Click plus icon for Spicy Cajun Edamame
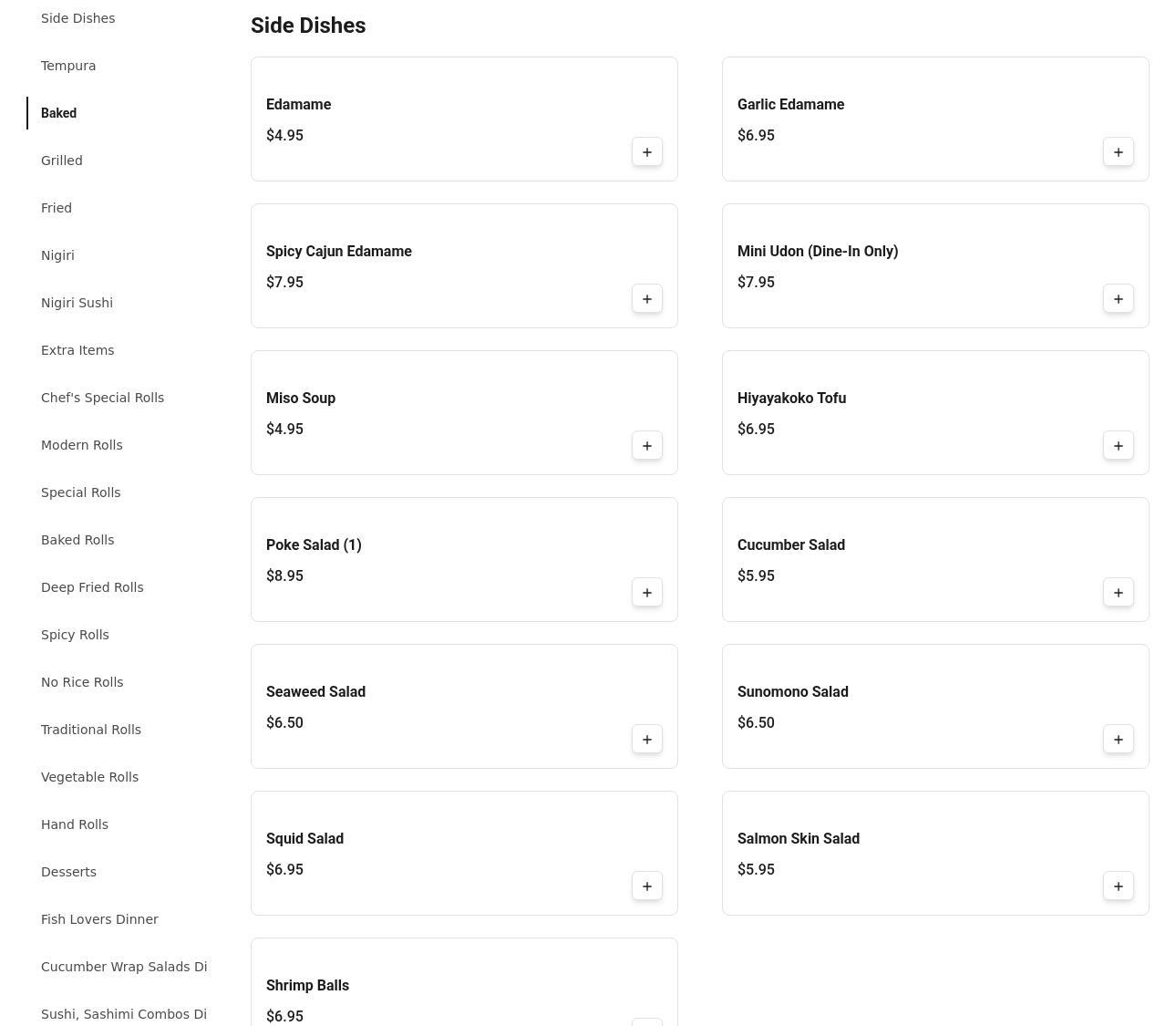 pyautogui.click(x=647, y=299)
